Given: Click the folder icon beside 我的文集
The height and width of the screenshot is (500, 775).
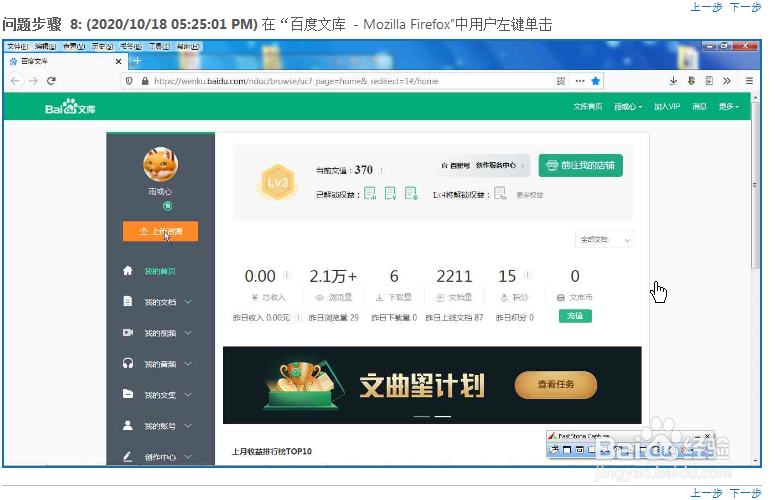Looking at the screenshot, I should click(x=128, y=394).
